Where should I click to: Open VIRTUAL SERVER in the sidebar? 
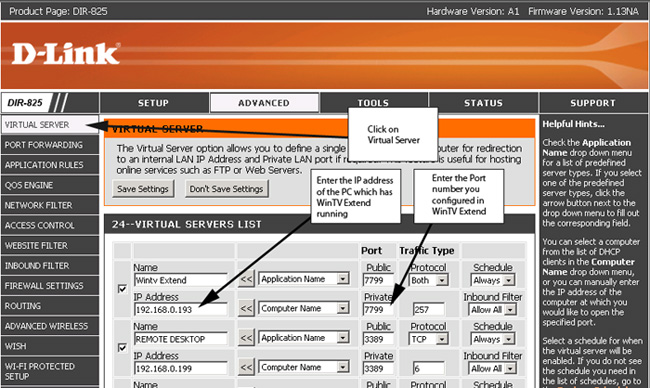(50, 125)
